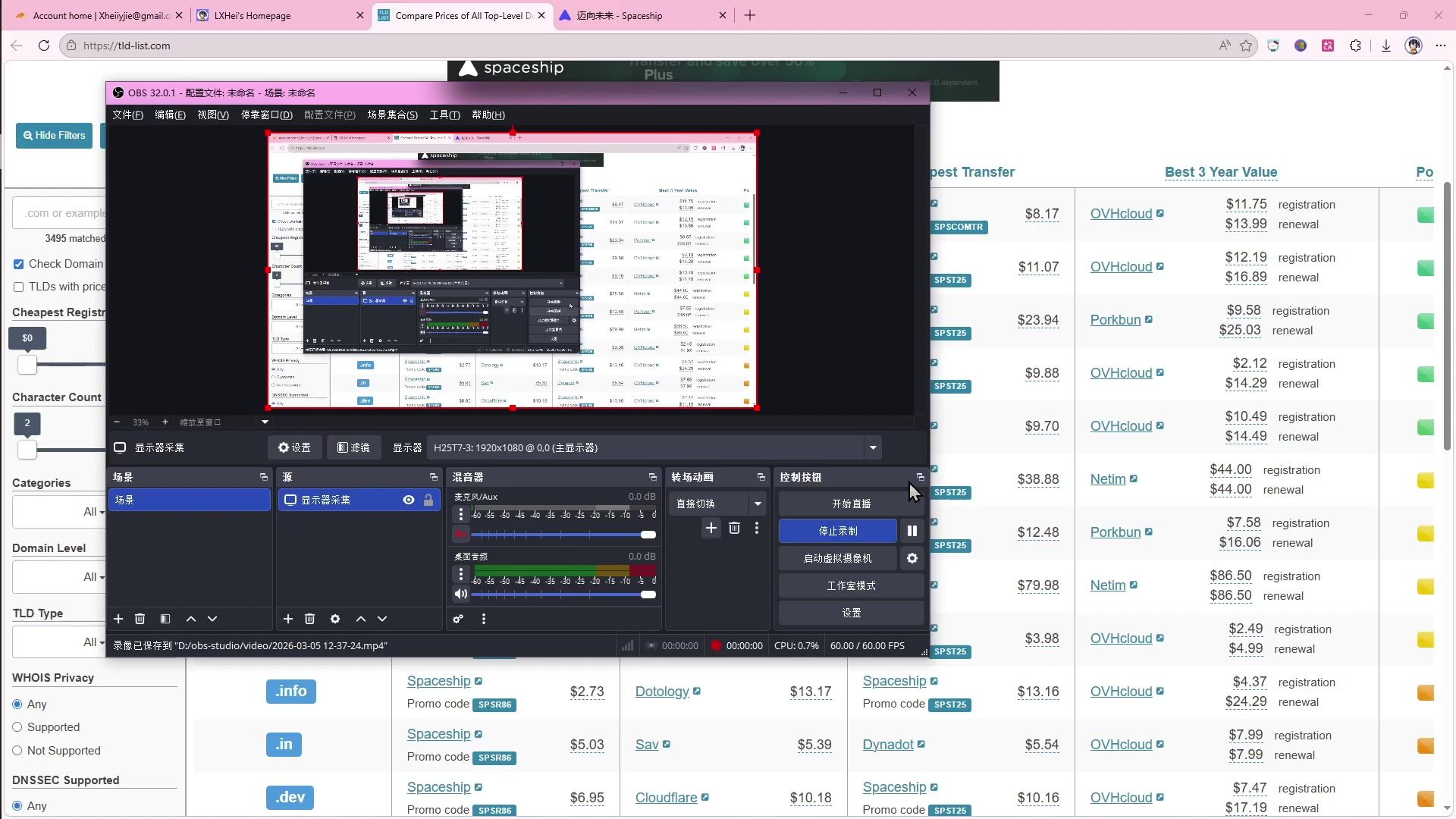The width and height of the screenshot is (1456, 819).
Task: Open source properties gear in sources panel
Action: [335, 619]
